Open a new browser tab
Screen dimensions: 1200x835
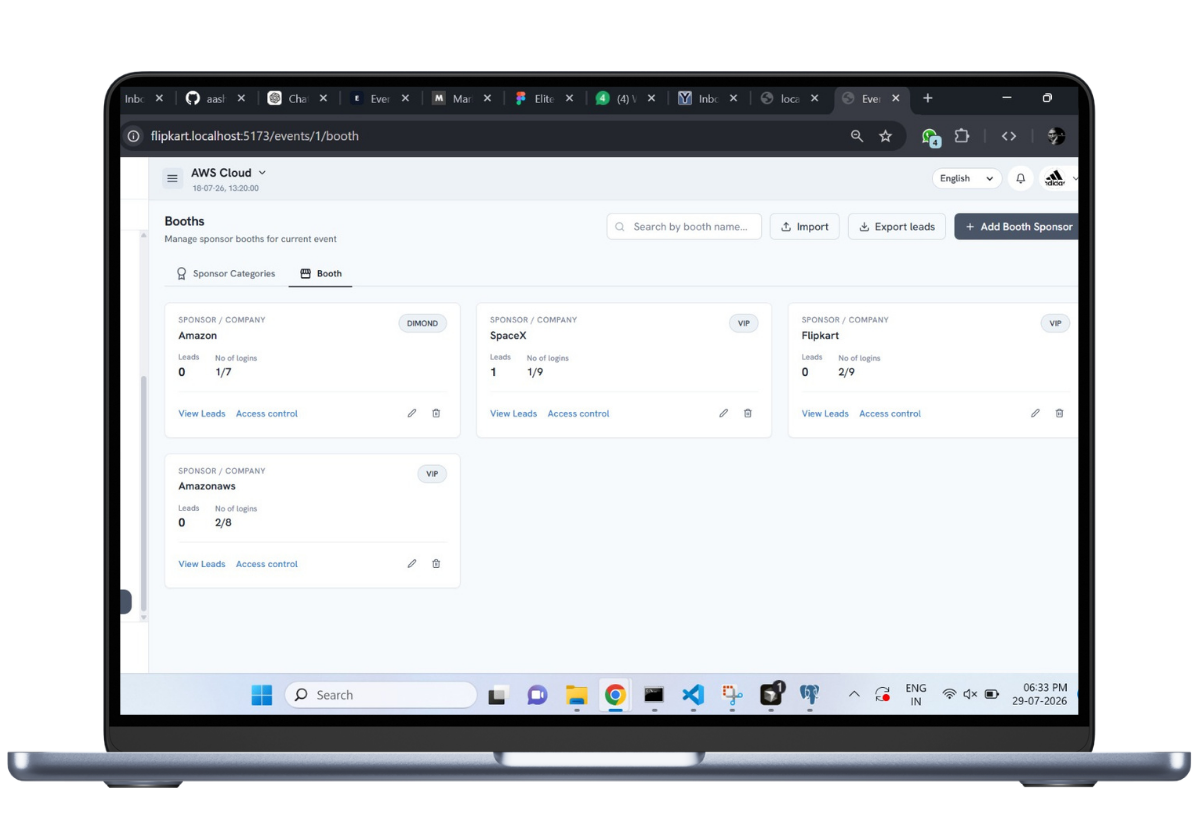[x=928, y=98]
